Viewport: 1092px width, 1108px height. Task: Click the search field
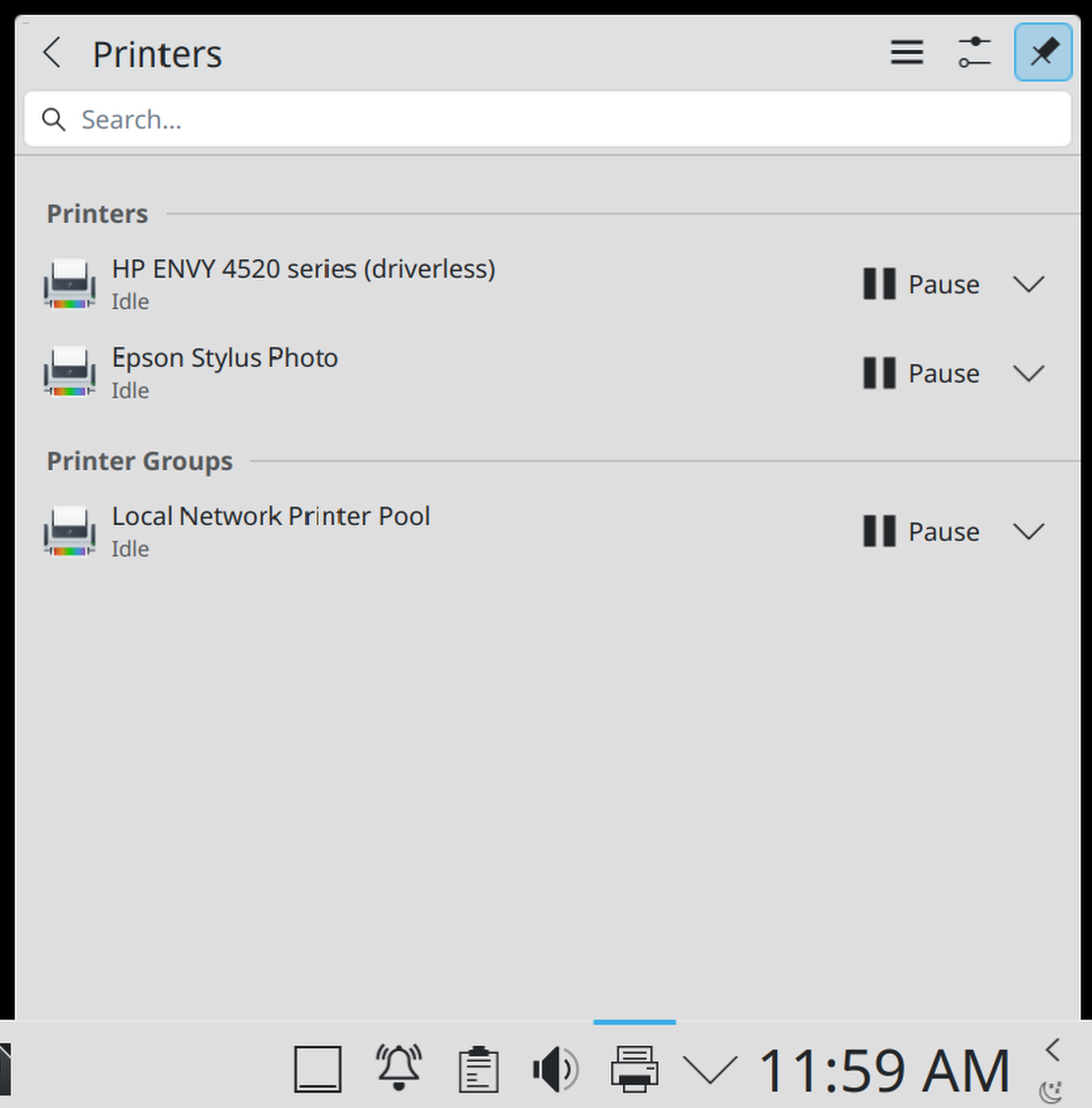[546, 120]
